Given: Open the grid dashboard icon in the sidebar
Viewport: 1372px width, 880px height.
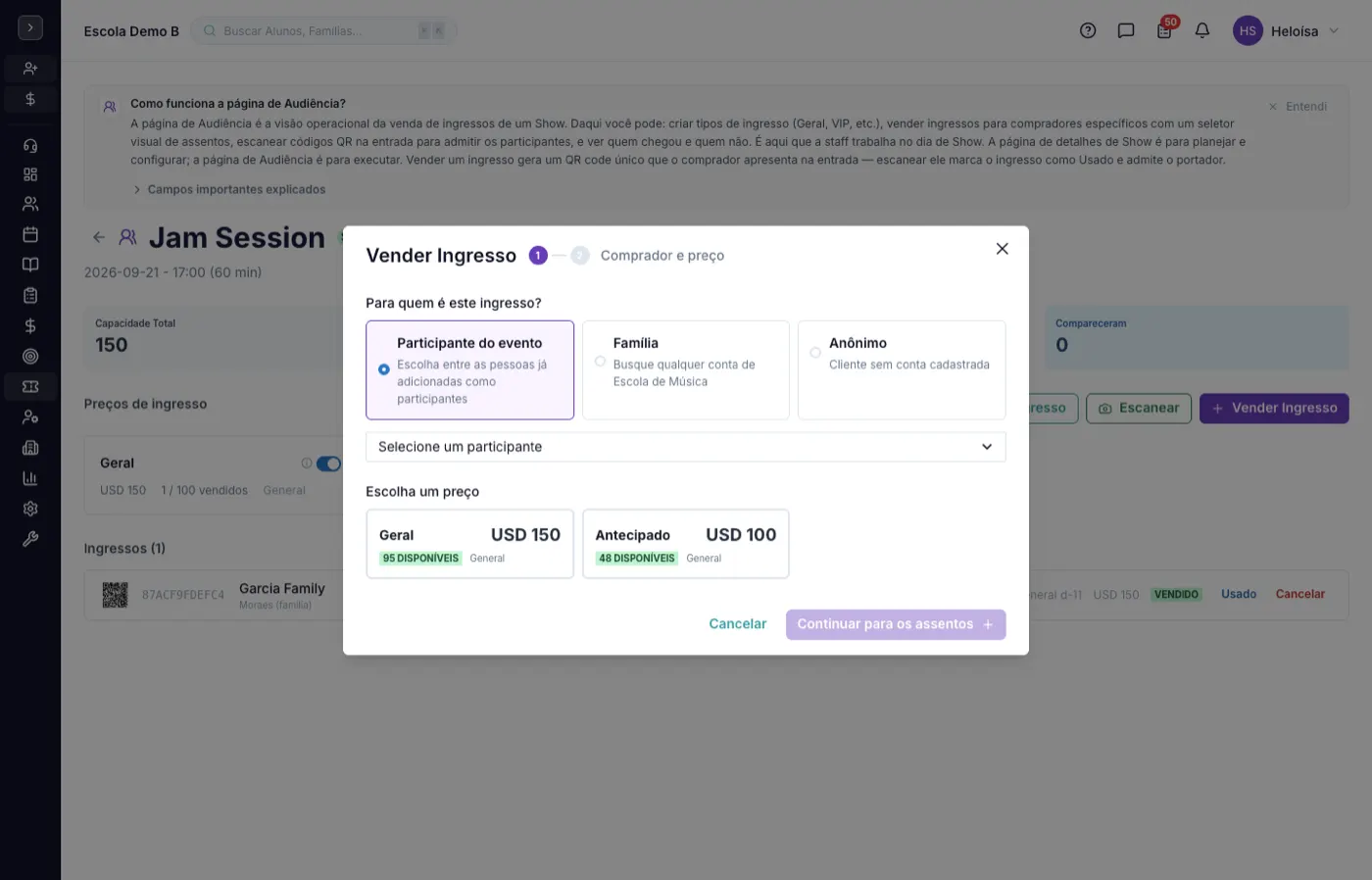Looking at the screenshot, I should point(30,174).
